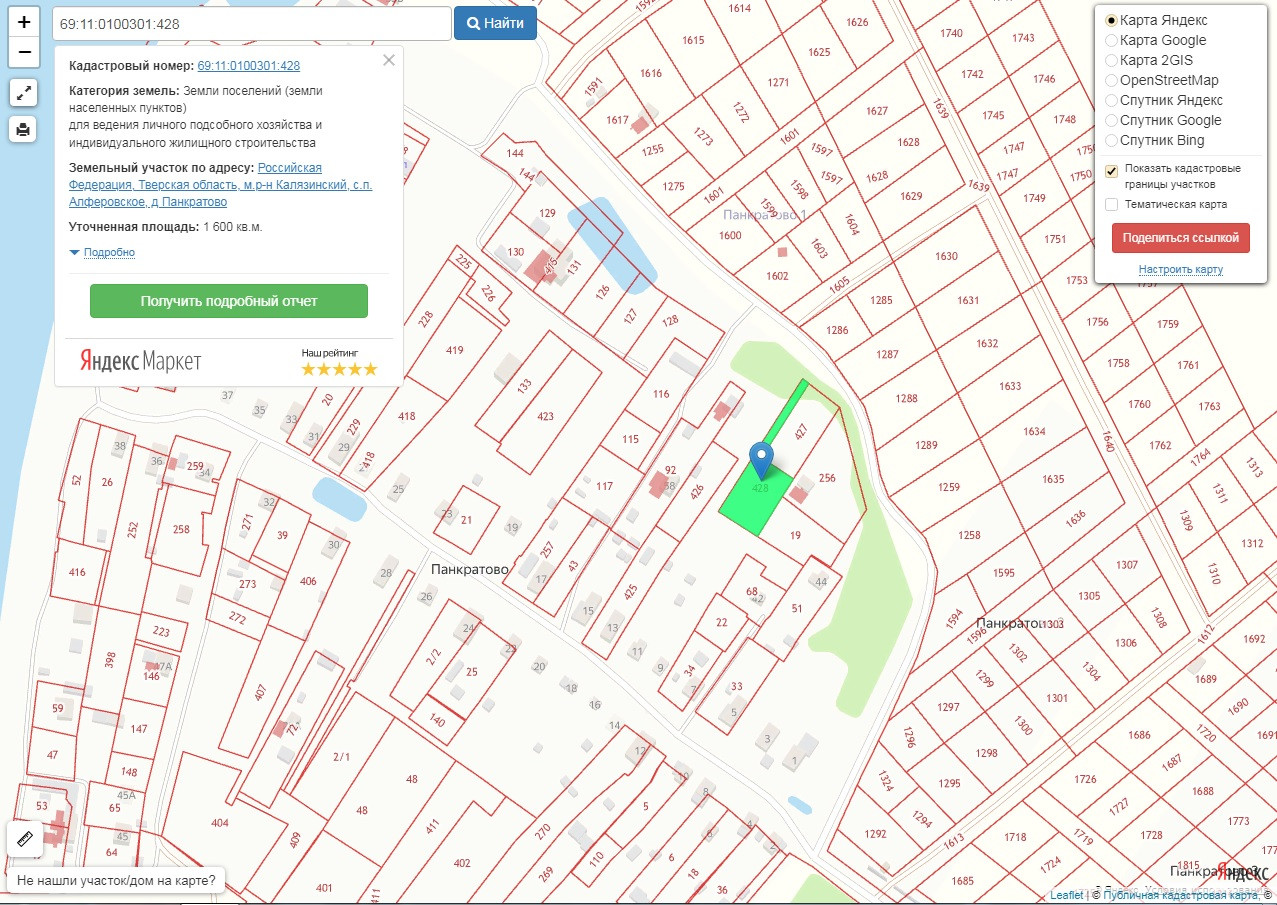
Task: Toggle fullscreen map view icon
Action: [x=24, y=93]
